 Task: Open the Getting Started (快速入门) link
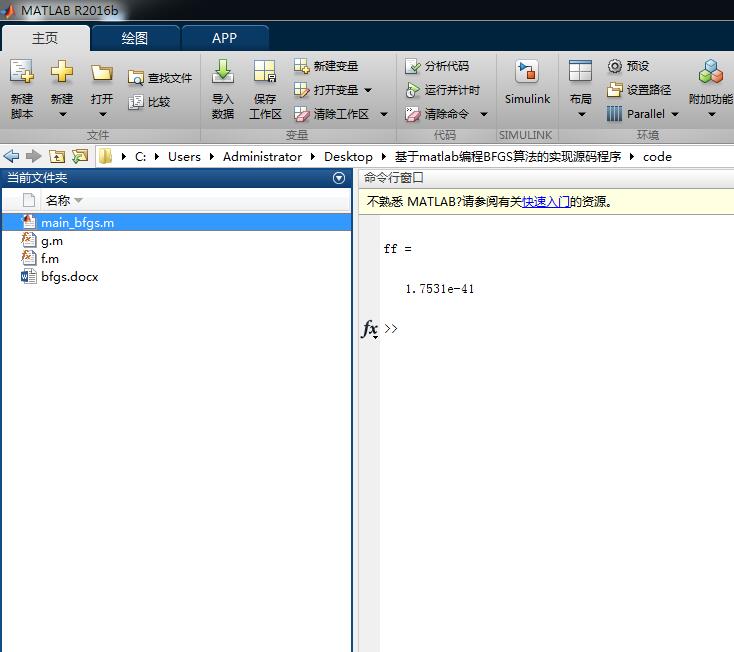pyautogui.click(x=546, y=202)
